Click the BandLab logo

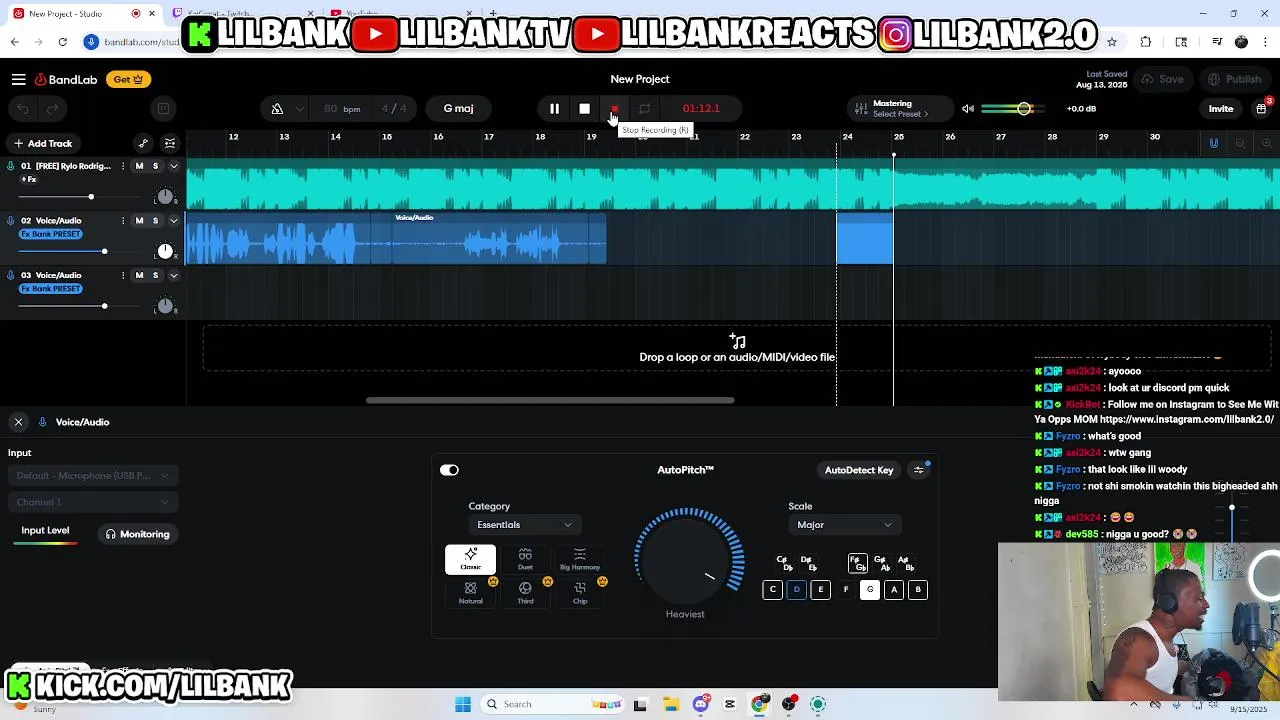tap(66, 79)
